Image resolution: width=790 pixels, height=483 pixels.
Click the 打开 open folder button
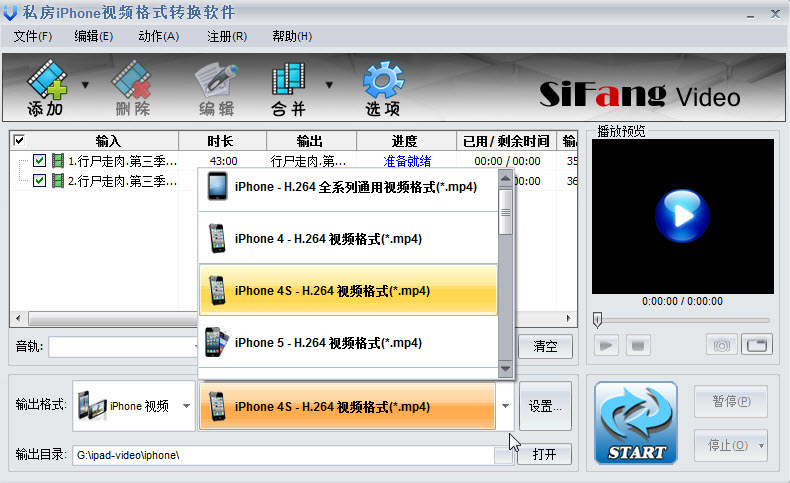(544, 454)
